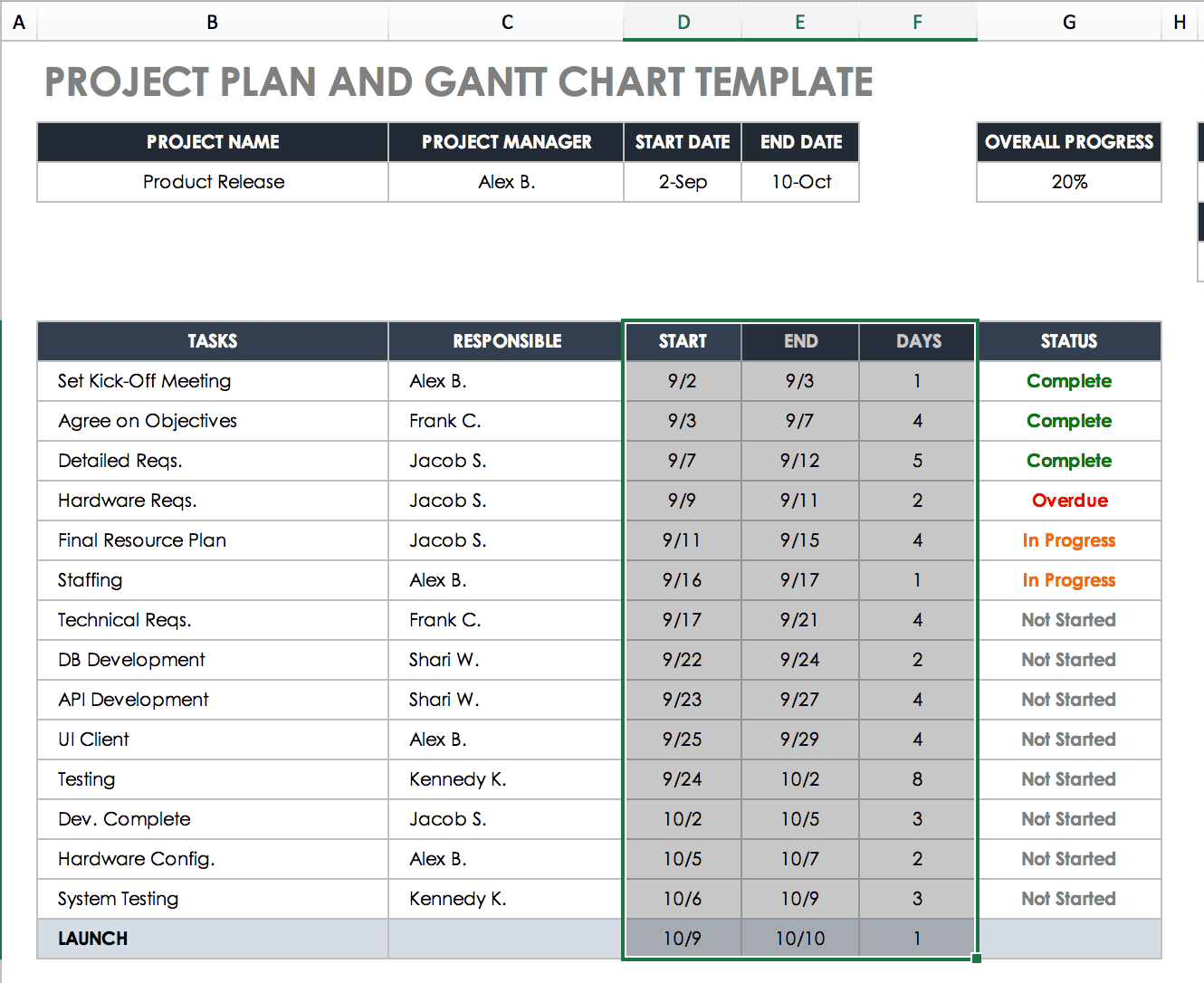Select the 10-Oct end date cell

800,182
